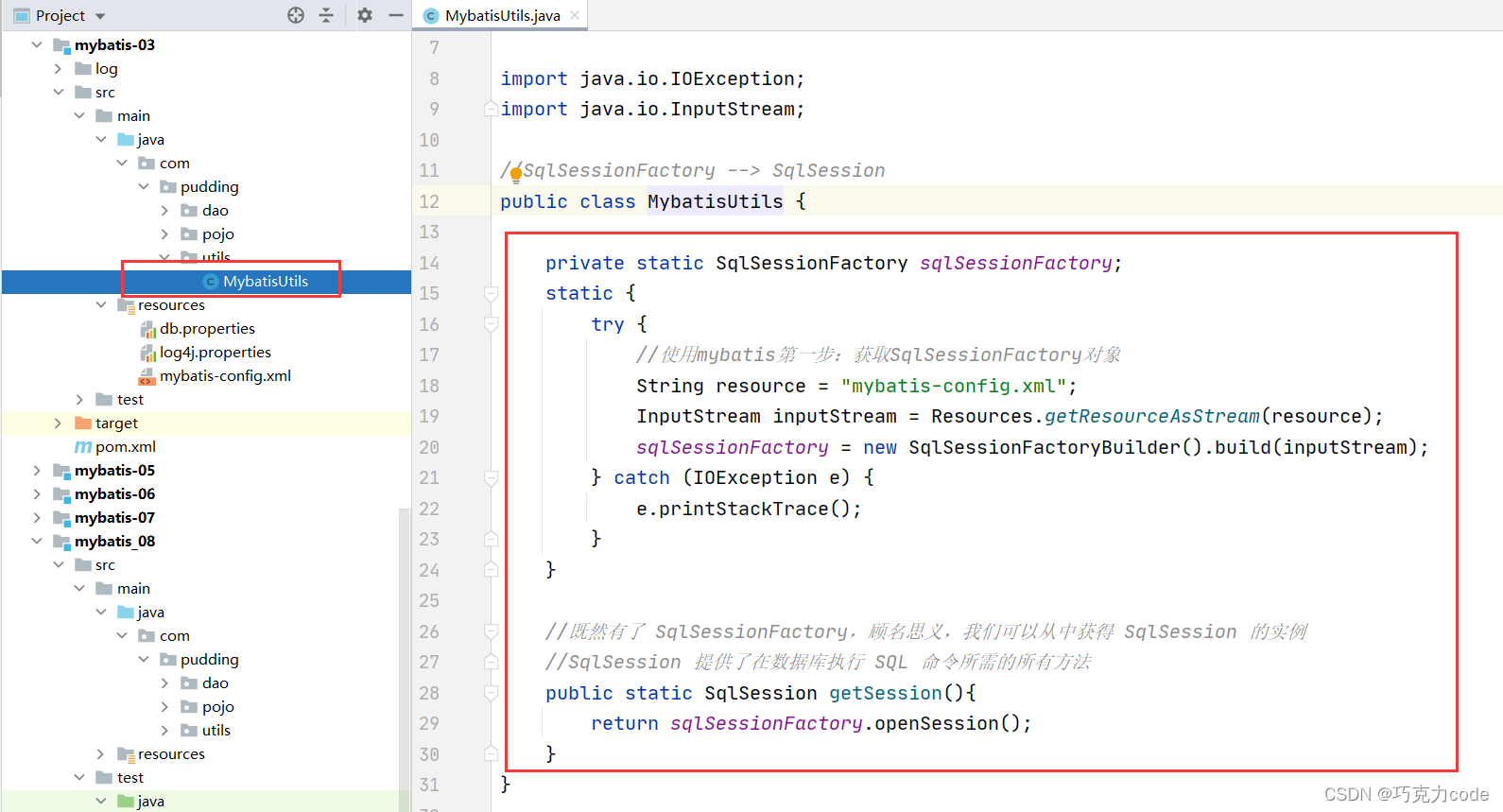Fold the getSession method at line 28
The height and width of the screenshot is (812, 1503).
click(491, 693)
